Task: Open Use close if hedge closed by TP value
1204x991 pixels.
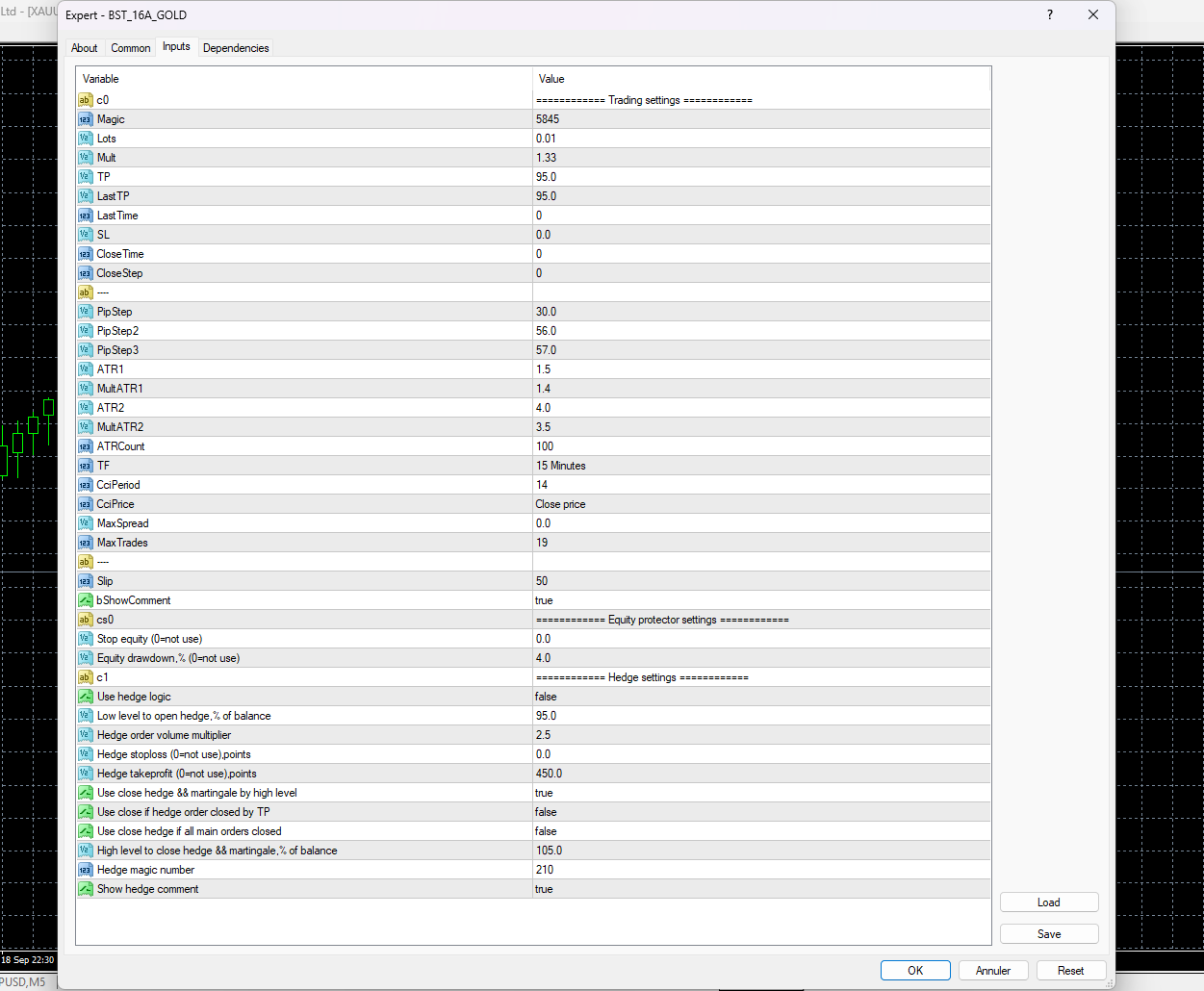Action: click(x=546, y=812)
